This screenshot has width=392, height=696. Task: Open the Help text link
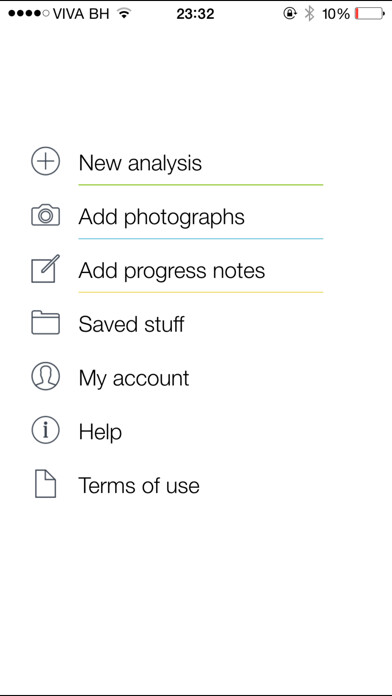click(x=100, y=432)
